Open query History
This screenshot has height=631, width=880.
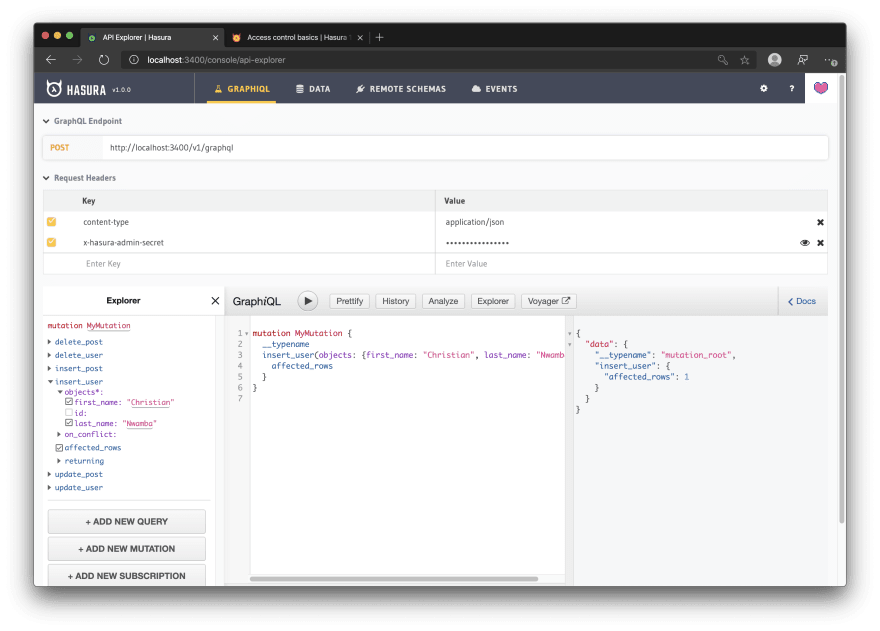click(396, 301)
